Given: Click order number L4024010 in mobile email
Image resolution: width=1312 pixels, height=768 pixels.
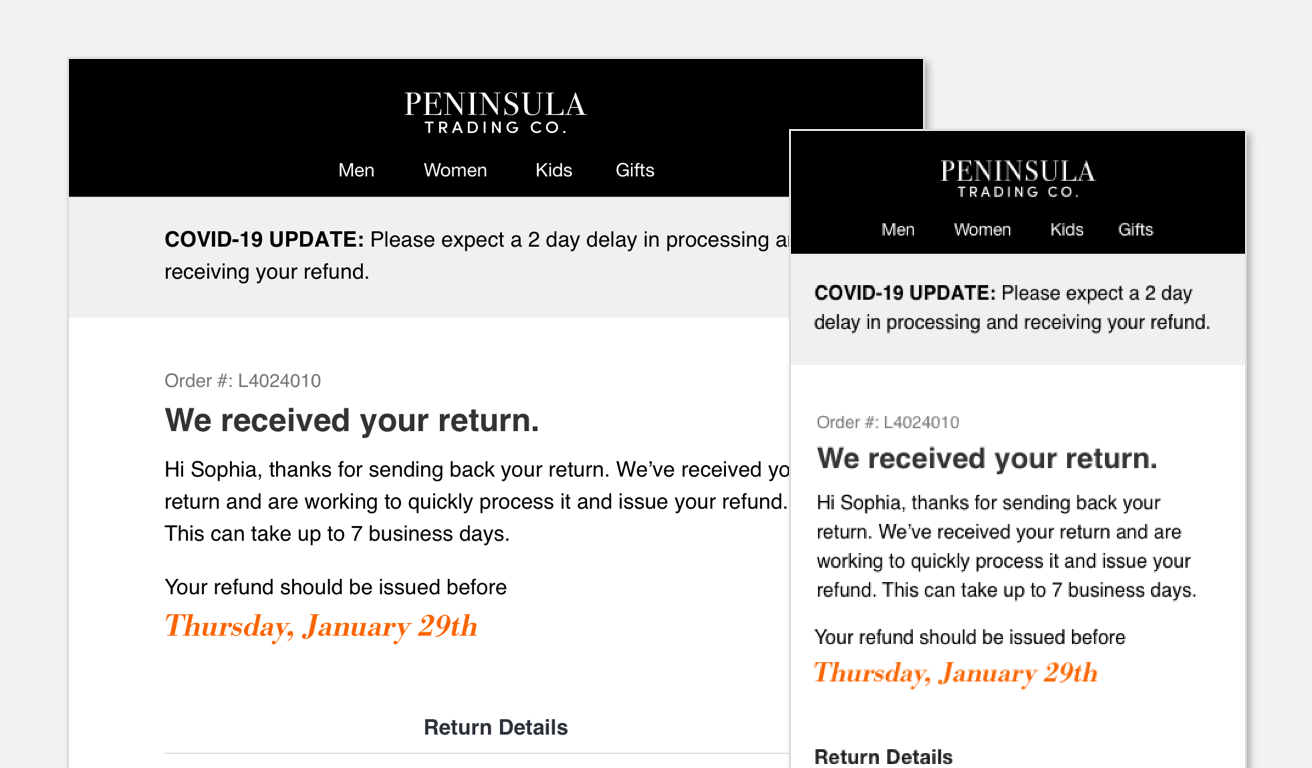Looking at the screenshot, I should [921, 423].
